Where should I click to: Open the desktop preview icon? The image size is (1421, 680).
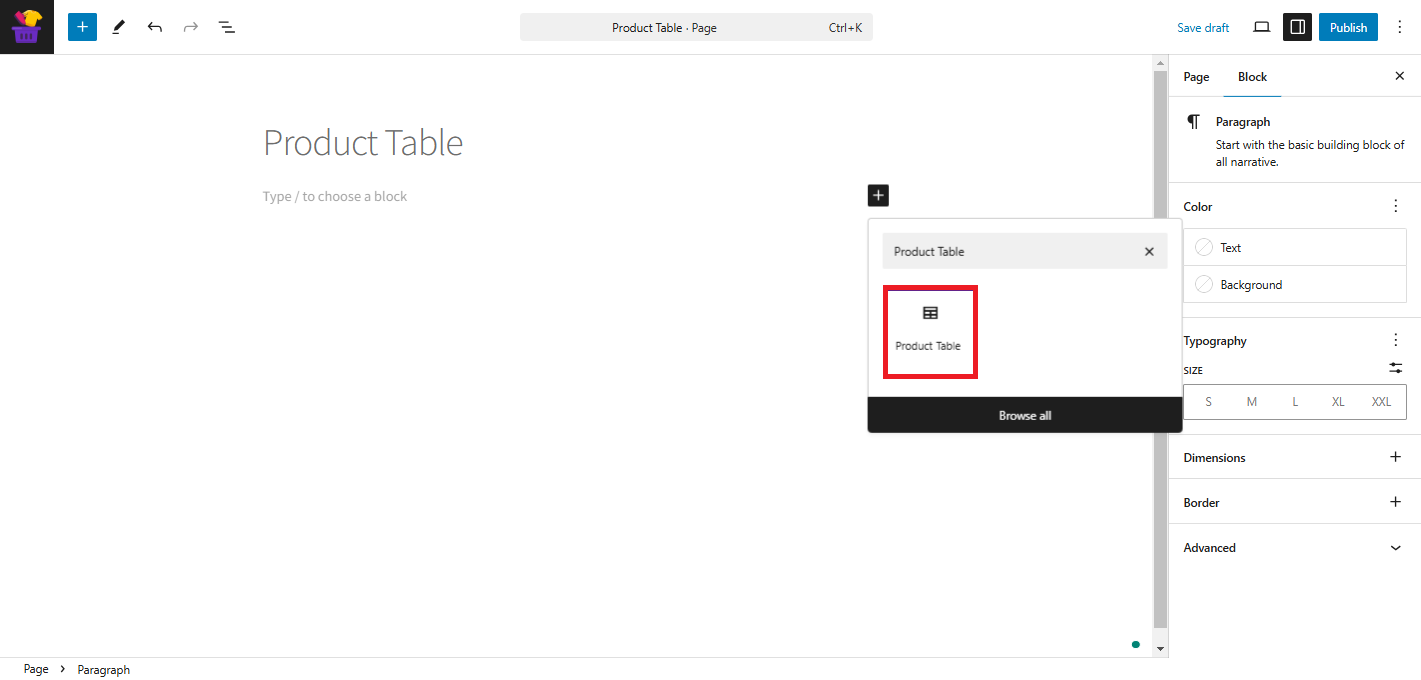(x=1261, y=27)
